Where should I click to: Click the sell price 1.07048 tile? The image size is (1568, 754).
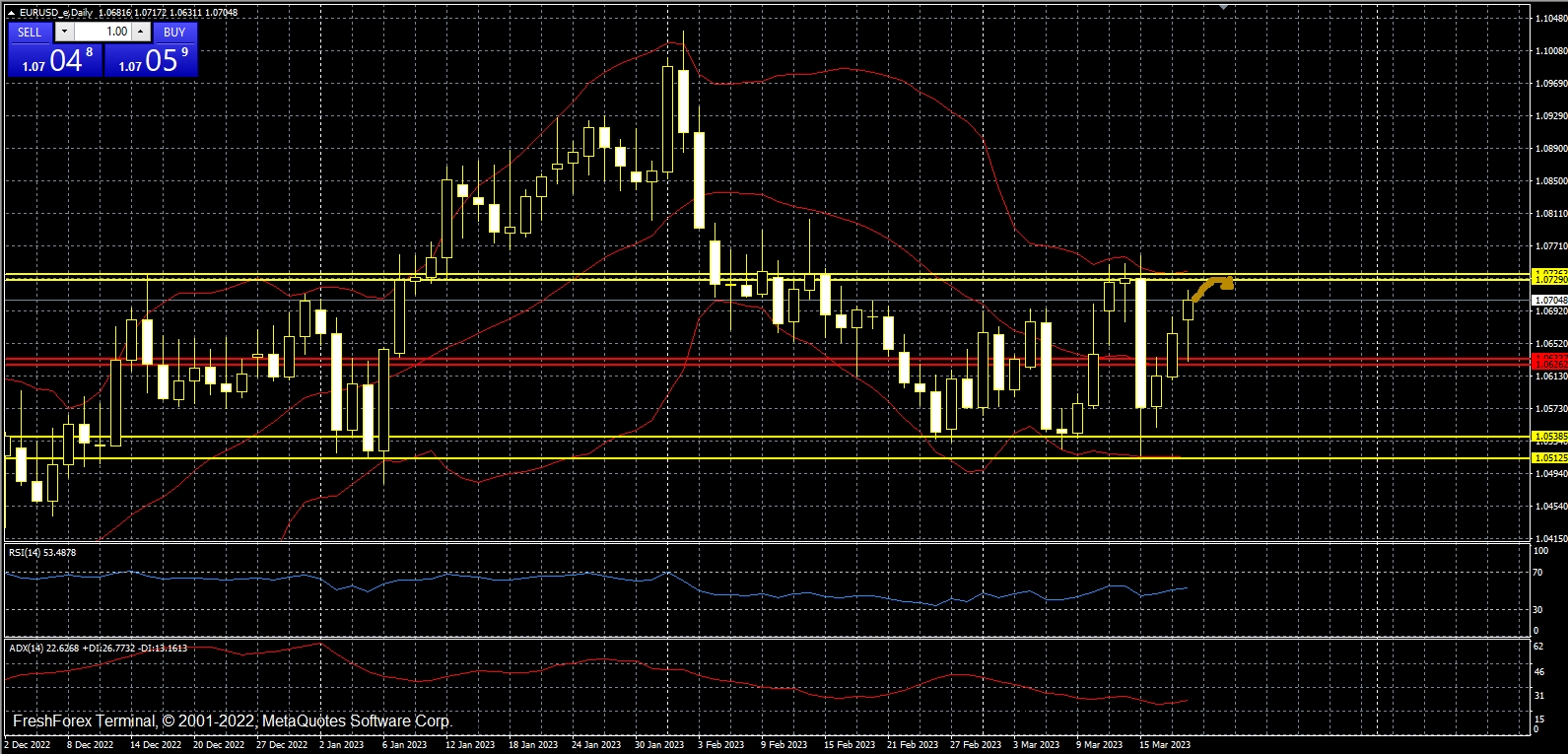click(x=54, y=60)
